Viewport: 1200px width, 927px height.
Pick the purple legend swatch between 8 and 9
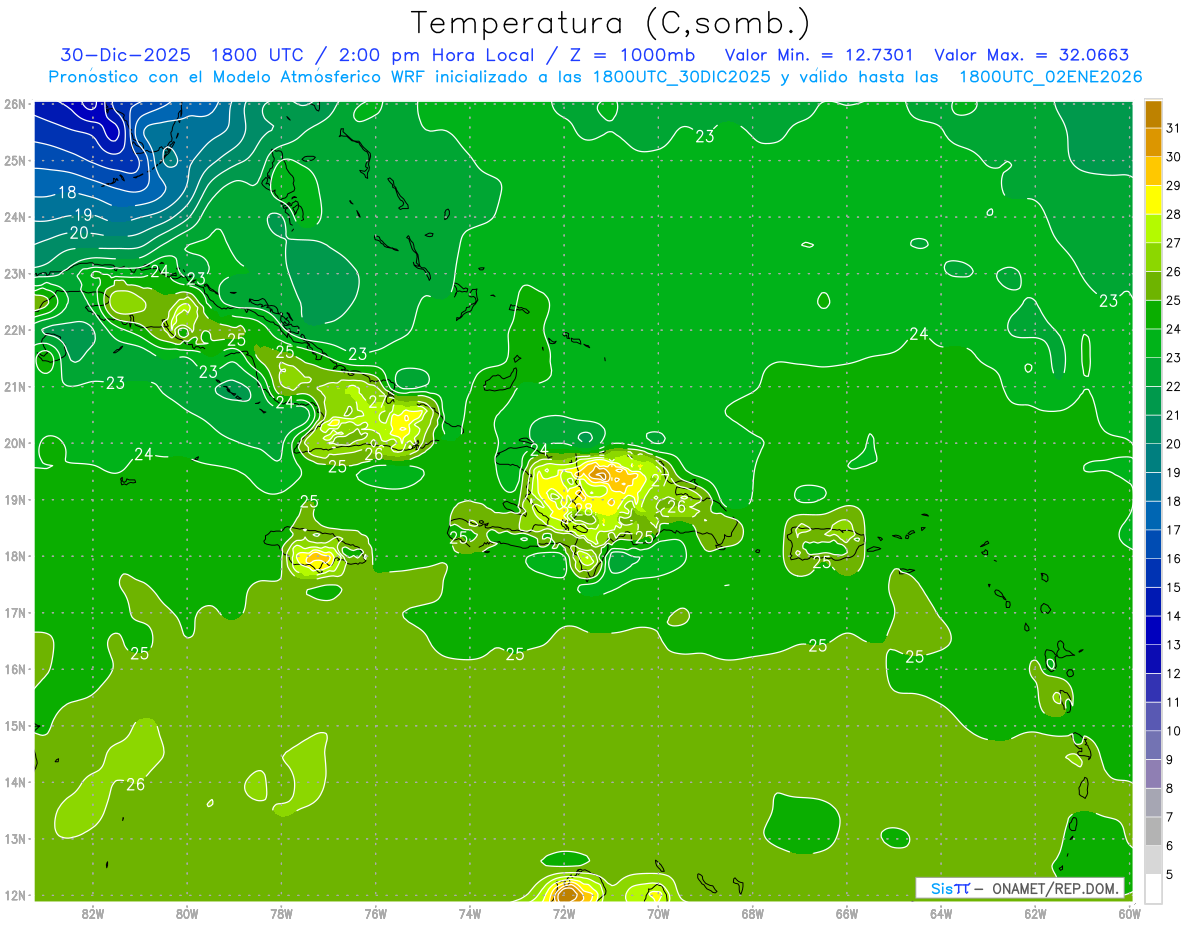coord(1153,774)
